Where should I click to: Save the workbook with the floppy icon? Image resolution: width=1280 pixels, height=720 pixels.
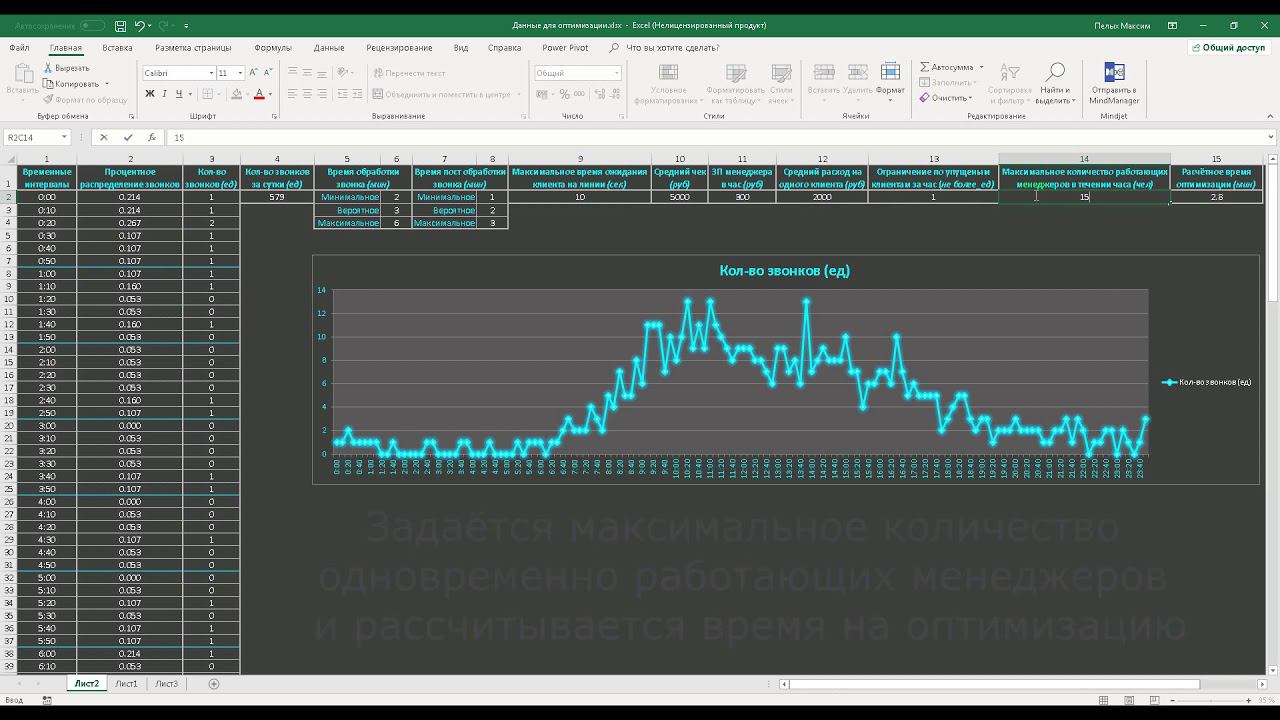pos(121,26)
